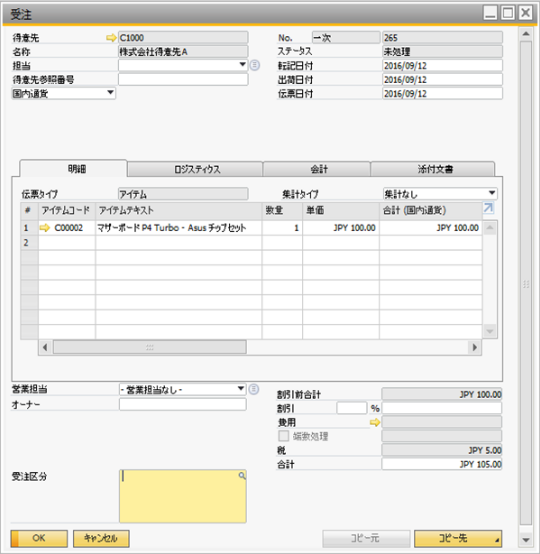The width and height of the screenshot is (540, 554).
Task: Expand the 担当 contact person dropdown
Action: click(242, 65)
